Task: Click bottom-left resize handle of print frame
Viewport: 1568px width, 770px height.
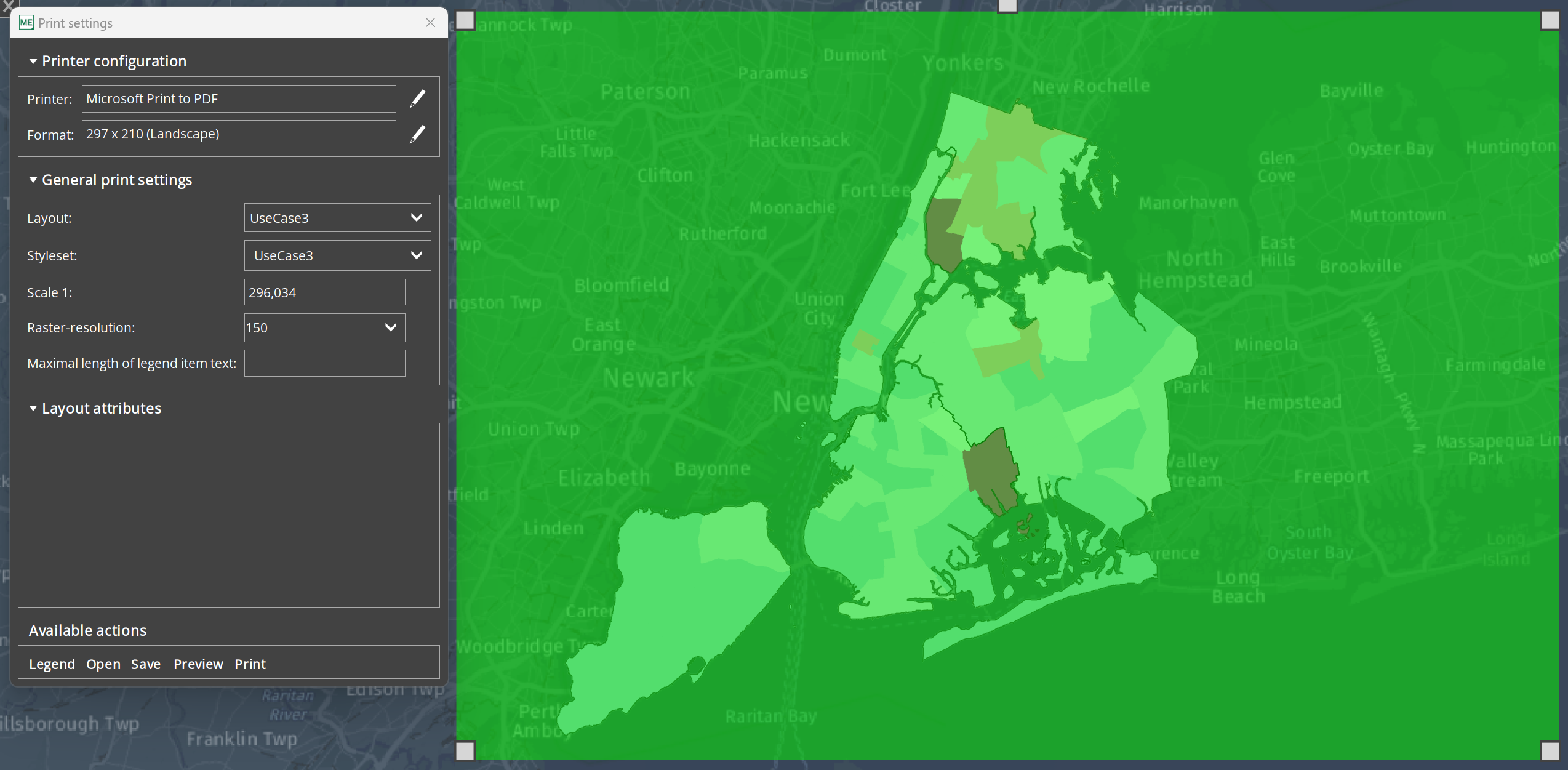Action: click(x=465, y=750)
